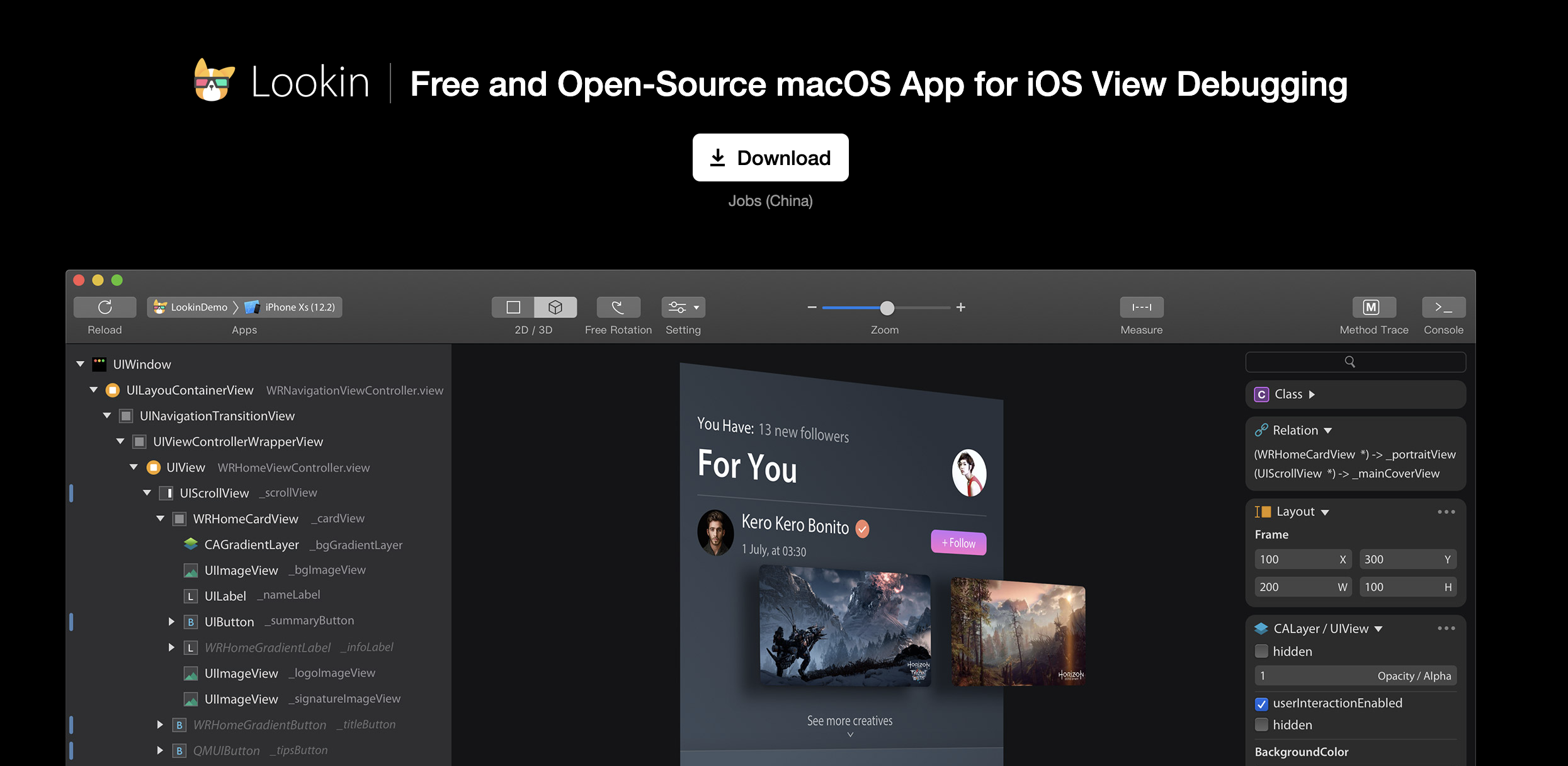Click the Layout section icon
Viewport: 1568px width, 766px height.
(1263, 512)
